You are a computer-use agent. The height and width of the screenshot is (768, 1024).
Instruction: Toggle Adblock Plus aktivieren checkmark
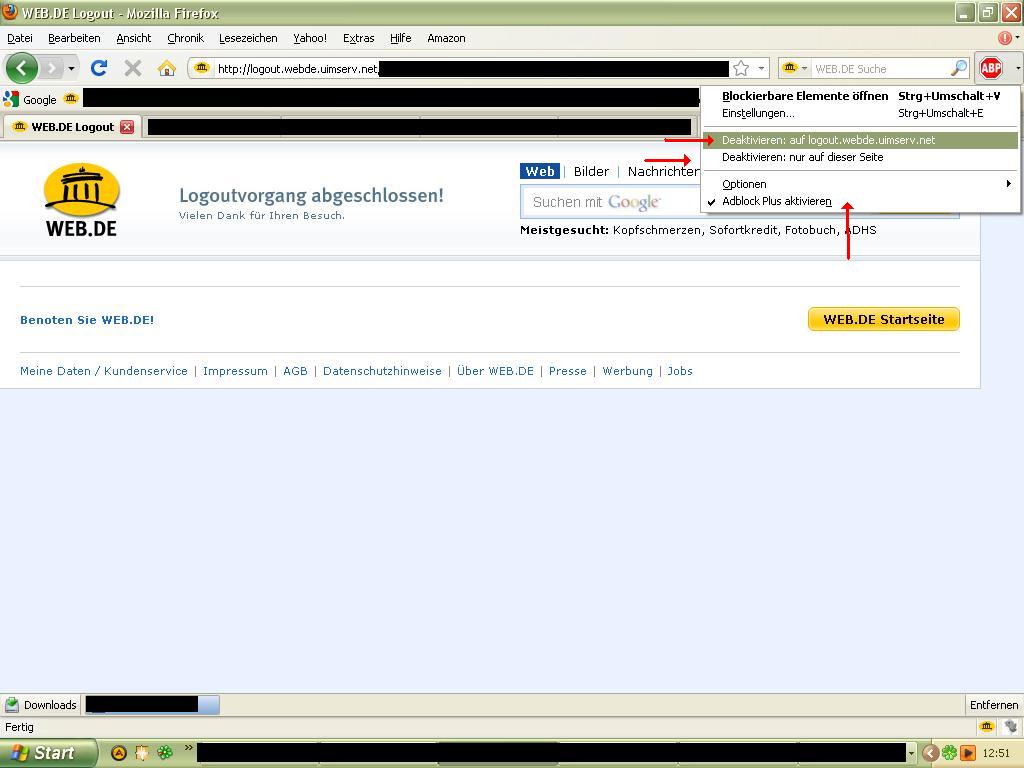[861, 201]
